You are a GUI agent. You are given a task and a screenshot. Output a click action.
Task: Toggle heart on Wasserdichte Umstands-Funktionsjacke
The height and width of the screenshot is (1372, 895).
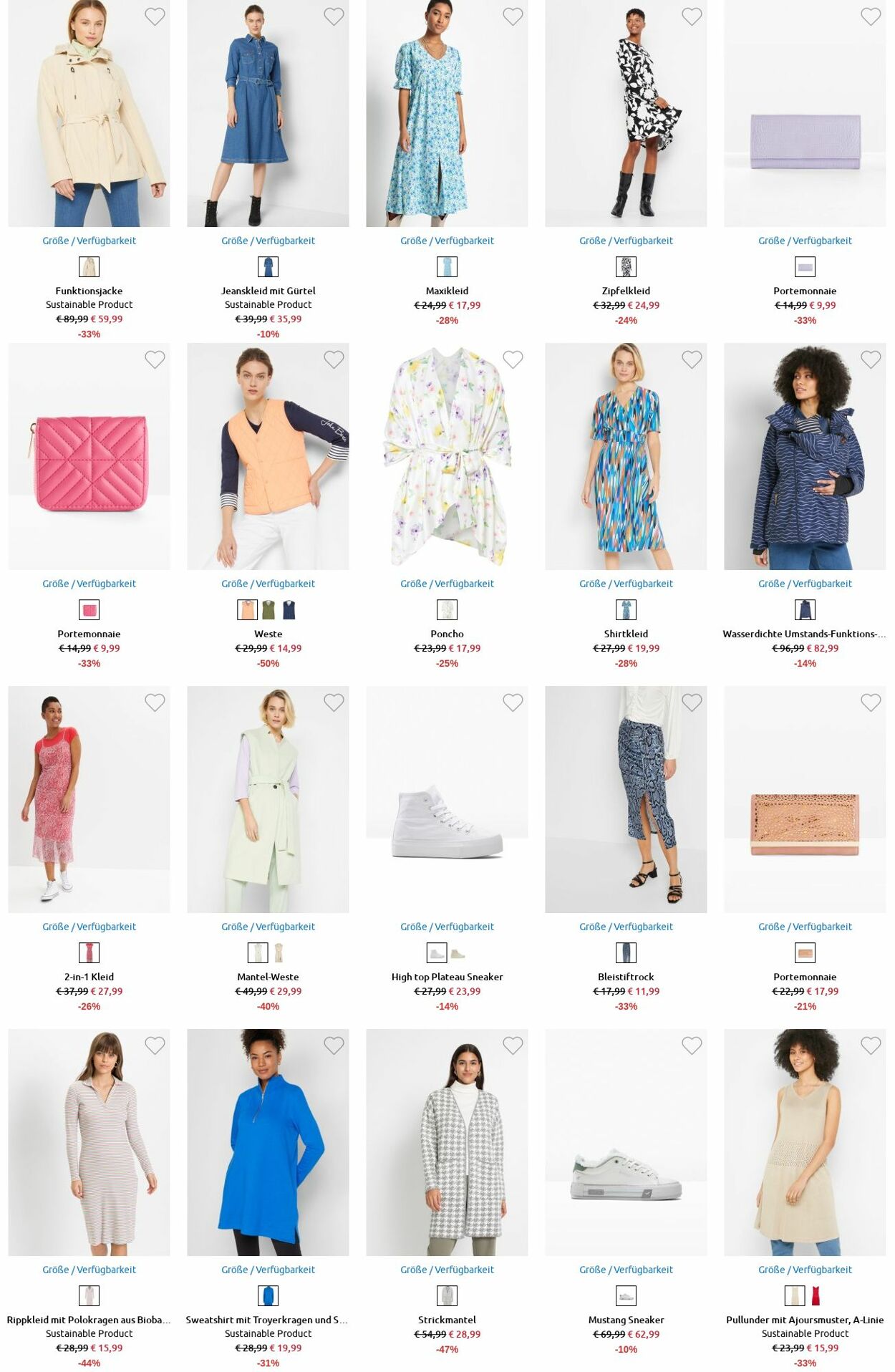click(x=871, y=359)
